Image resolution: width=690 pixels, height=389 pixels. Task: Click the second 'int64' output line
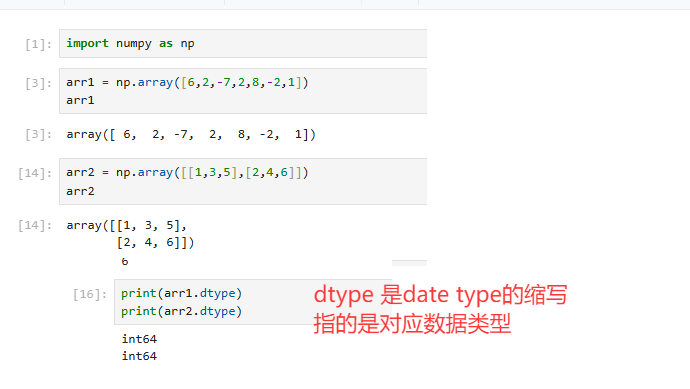click(139, 356)
